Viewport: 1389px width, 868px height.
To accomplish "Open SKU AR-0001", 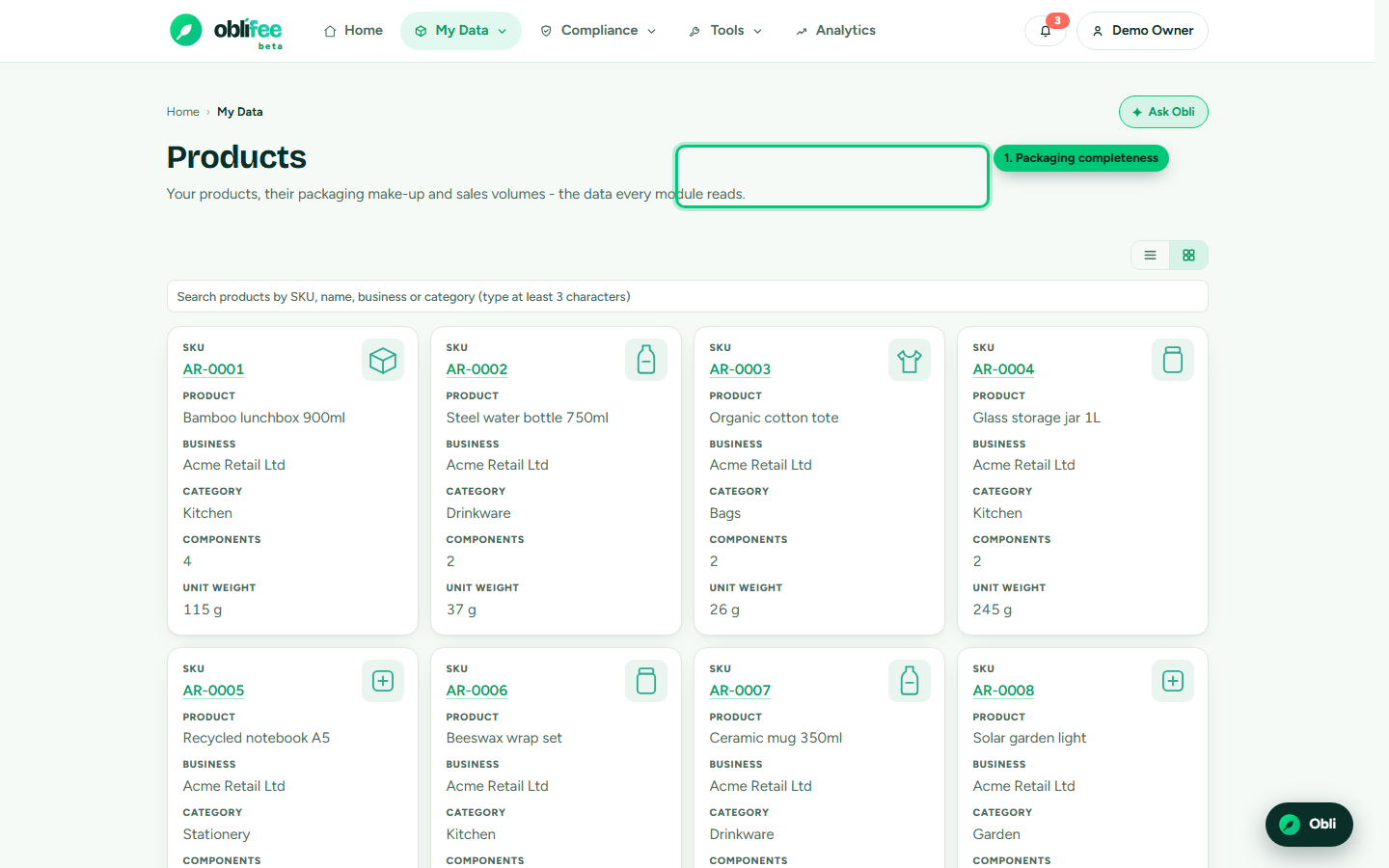I will pos(213,369).
